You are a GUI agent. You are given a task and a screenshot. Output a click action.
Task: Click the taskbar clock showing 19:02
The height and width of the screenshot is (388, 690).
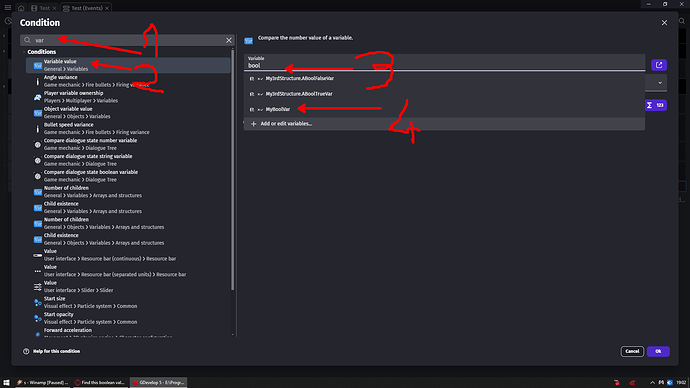(x=681, y=383)
